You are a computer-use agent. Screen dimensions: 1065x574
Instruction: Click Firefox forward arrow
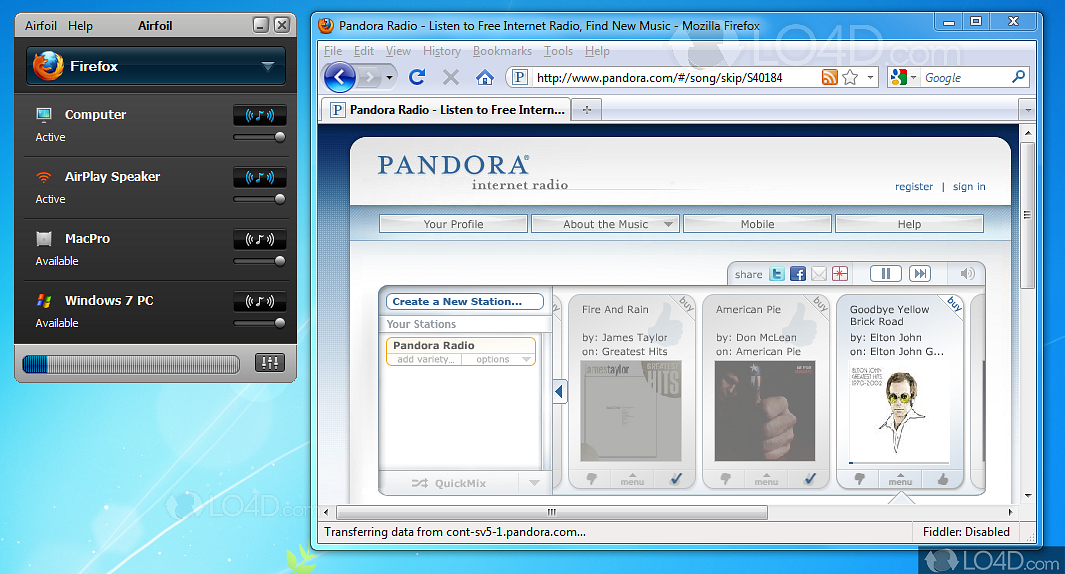pos(369,77)
